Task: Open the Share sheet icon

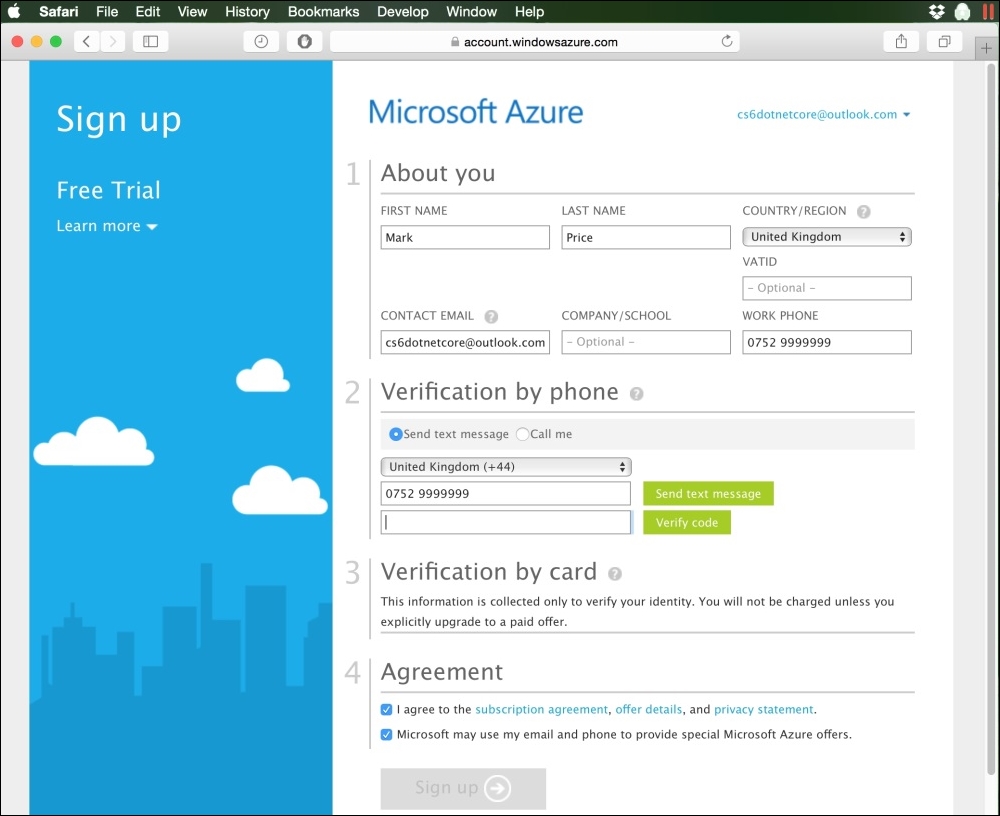Action: 901,41
